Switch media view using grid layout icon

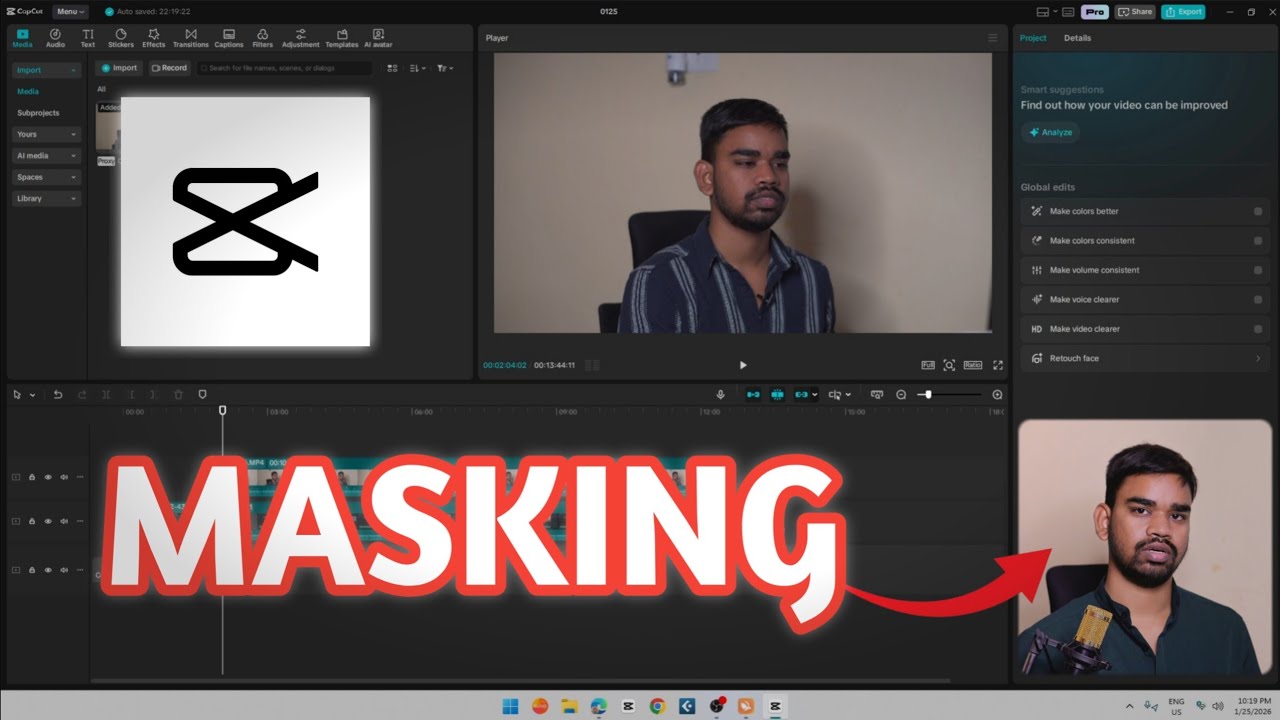[x=392, y=68]
